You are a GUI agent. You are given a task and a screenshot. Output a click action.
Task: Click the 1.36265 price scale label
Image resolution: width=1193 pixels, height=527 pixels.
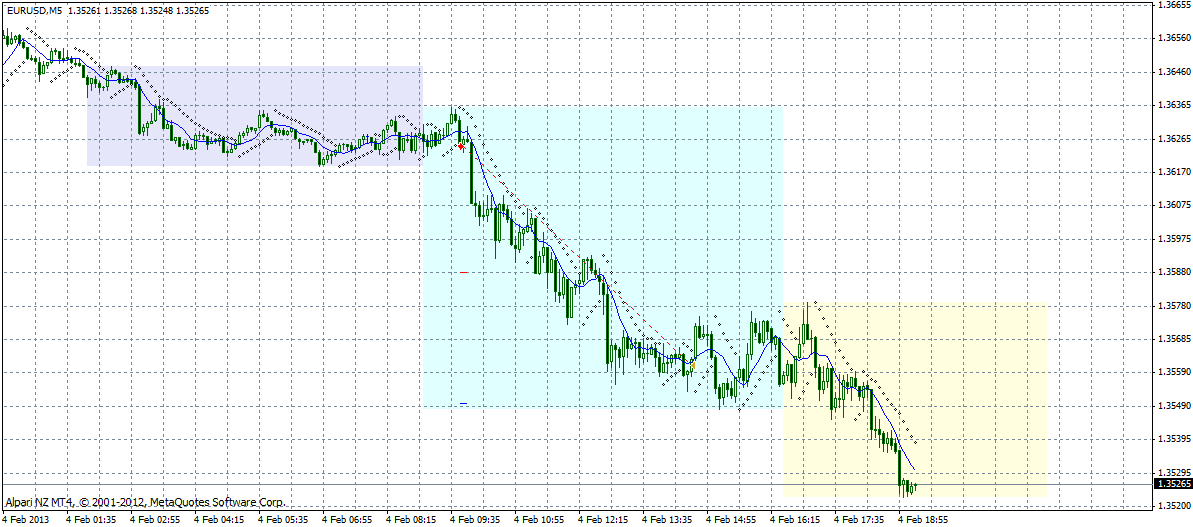point(1174,138)
